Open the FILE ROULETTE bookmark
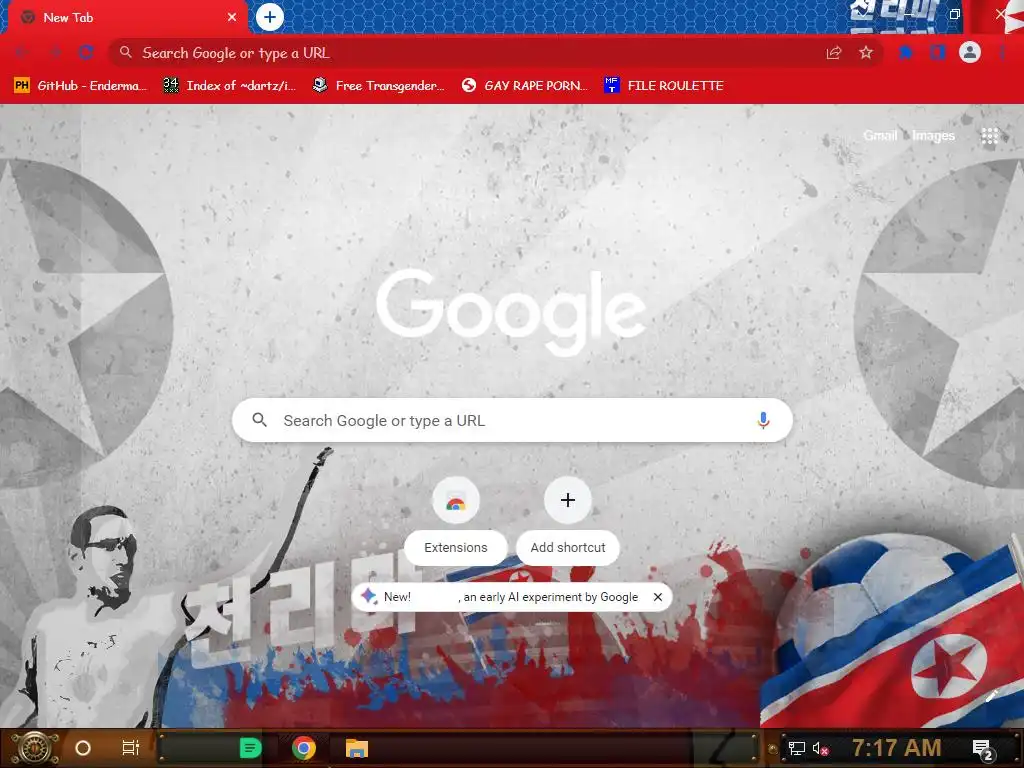Image resolution: width=1024 pixels, height=768 pixels. pos(664,86)
